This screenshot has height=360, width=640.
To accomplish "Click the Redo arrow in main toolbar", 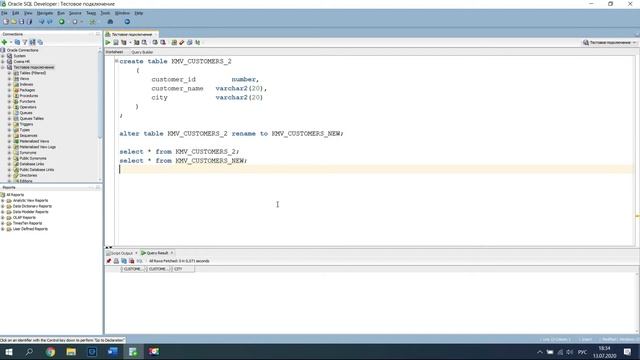I will [49, 22].
